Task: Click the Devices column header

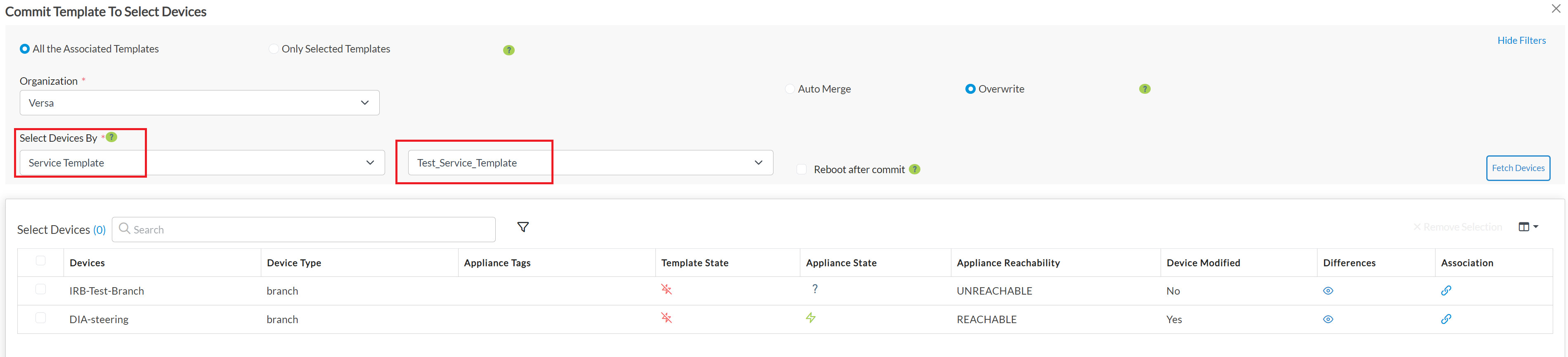Action: coord(87,262)
